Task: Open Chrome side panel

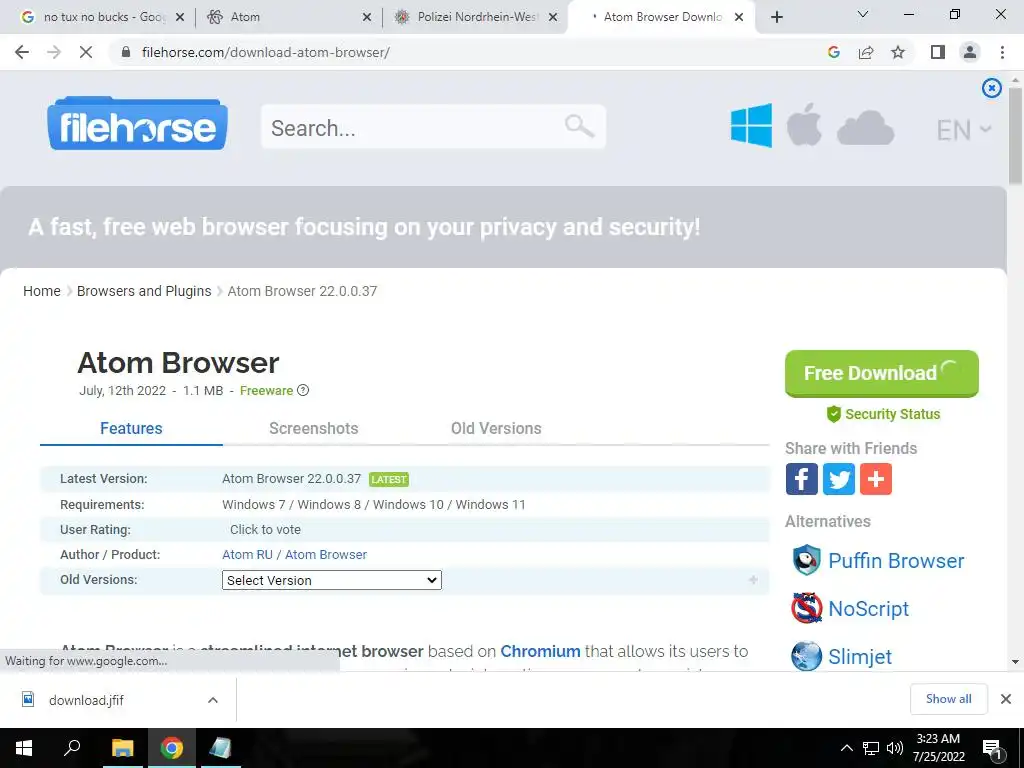Action: point(938,52)
